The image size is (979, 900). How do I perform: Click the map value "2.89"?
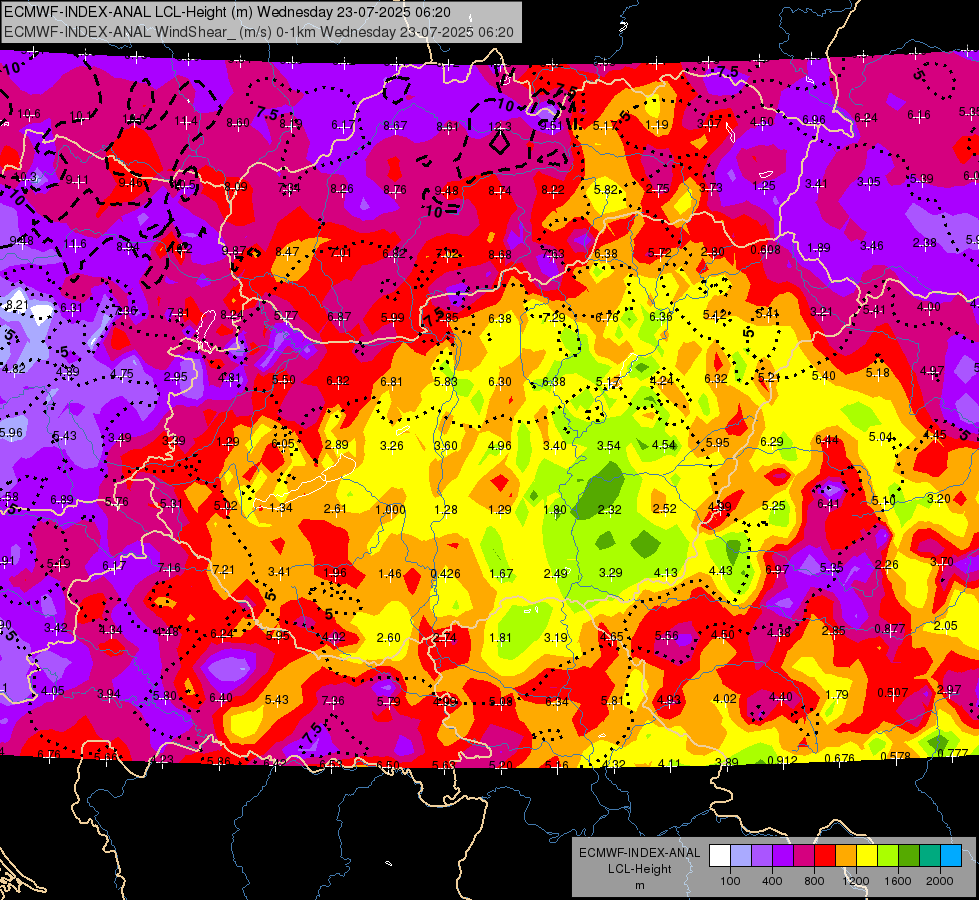337,445
